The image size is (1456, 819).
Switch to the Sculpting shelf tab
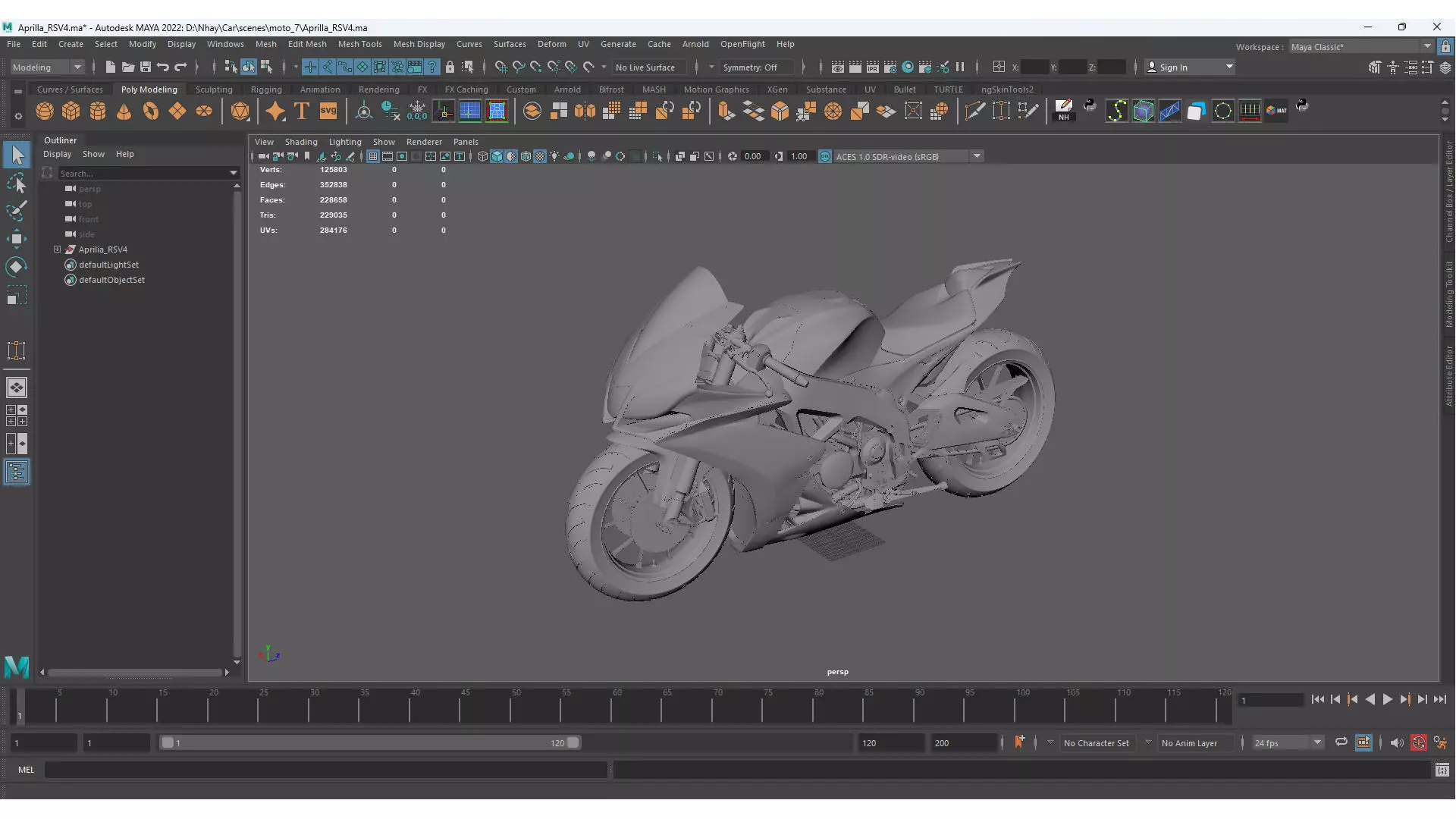(214, 89)
